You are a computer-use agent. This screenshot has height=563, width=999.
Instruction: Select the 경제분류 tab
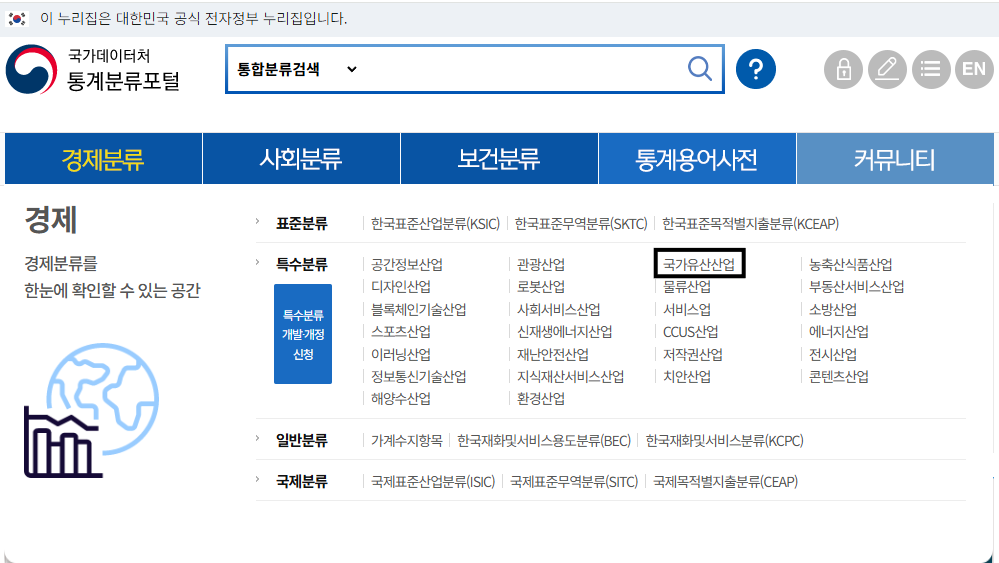tap(103, 159)
